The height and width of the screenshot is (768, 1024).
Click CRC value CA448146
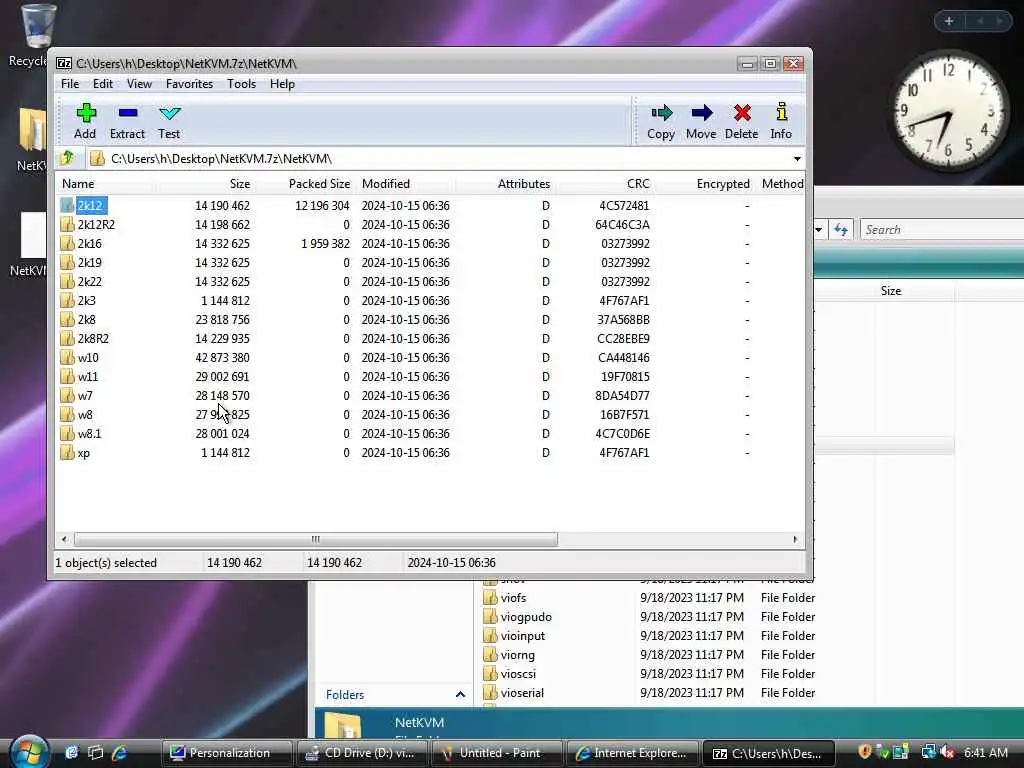coord(624,357)
